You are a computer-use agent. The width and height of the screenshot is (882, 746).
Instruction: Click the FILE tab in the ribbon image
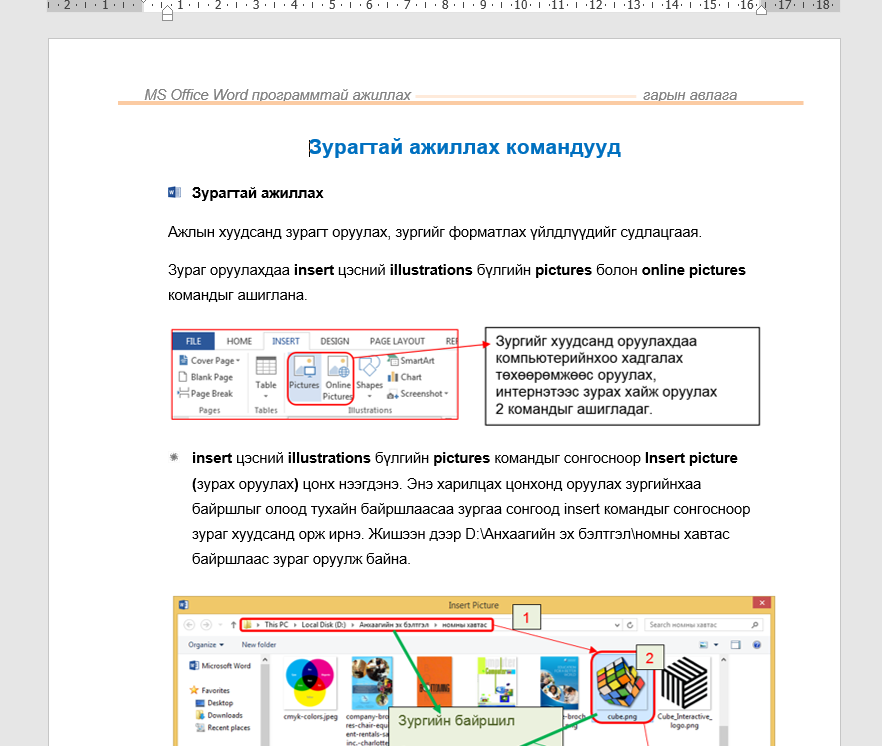194,341
